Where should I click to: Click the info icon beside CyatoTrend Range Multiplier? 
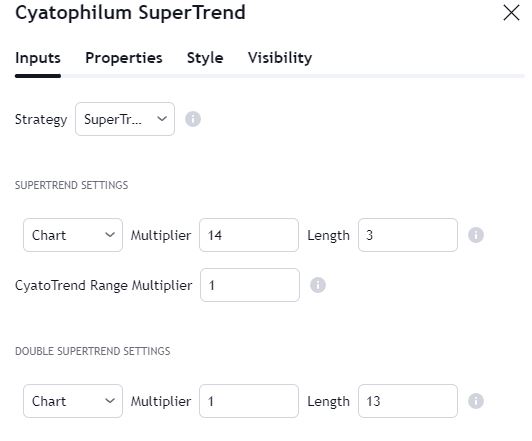click(318, 285)
